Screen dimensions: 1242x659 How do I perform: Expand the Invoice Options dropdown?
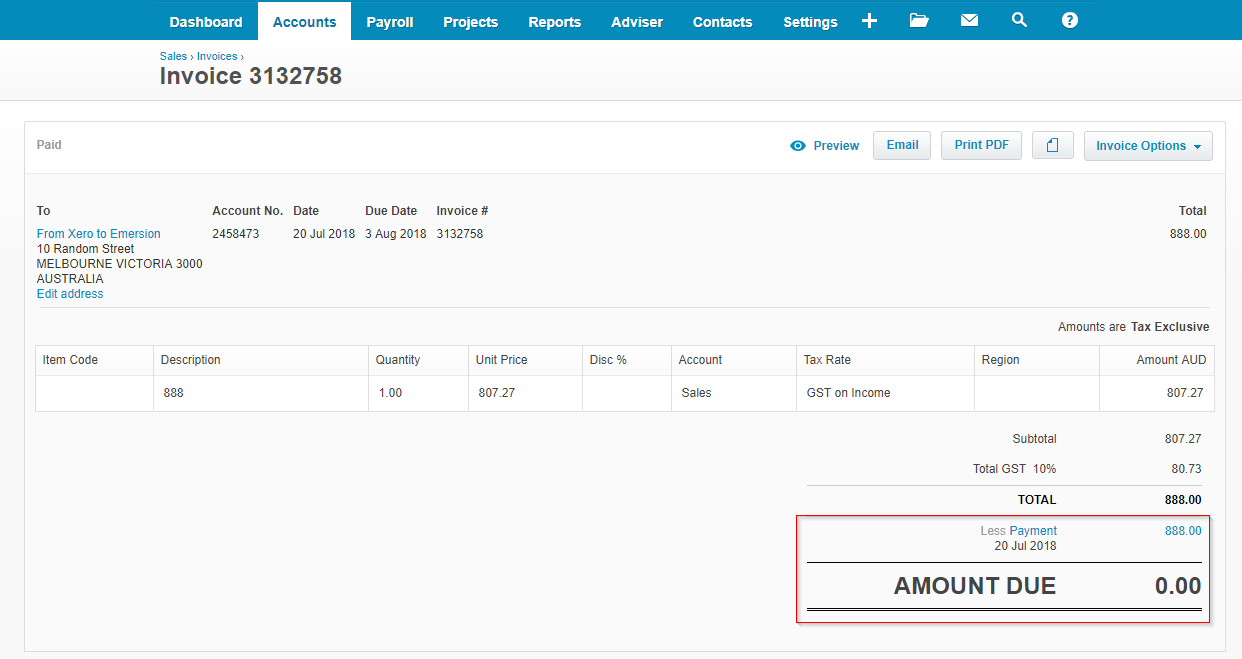point(1147,146)
